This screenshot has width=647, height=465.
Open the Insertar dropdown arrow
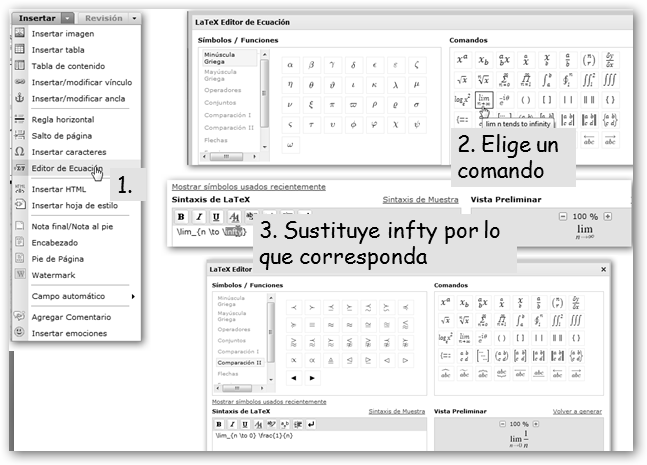(x=66, y=18)
